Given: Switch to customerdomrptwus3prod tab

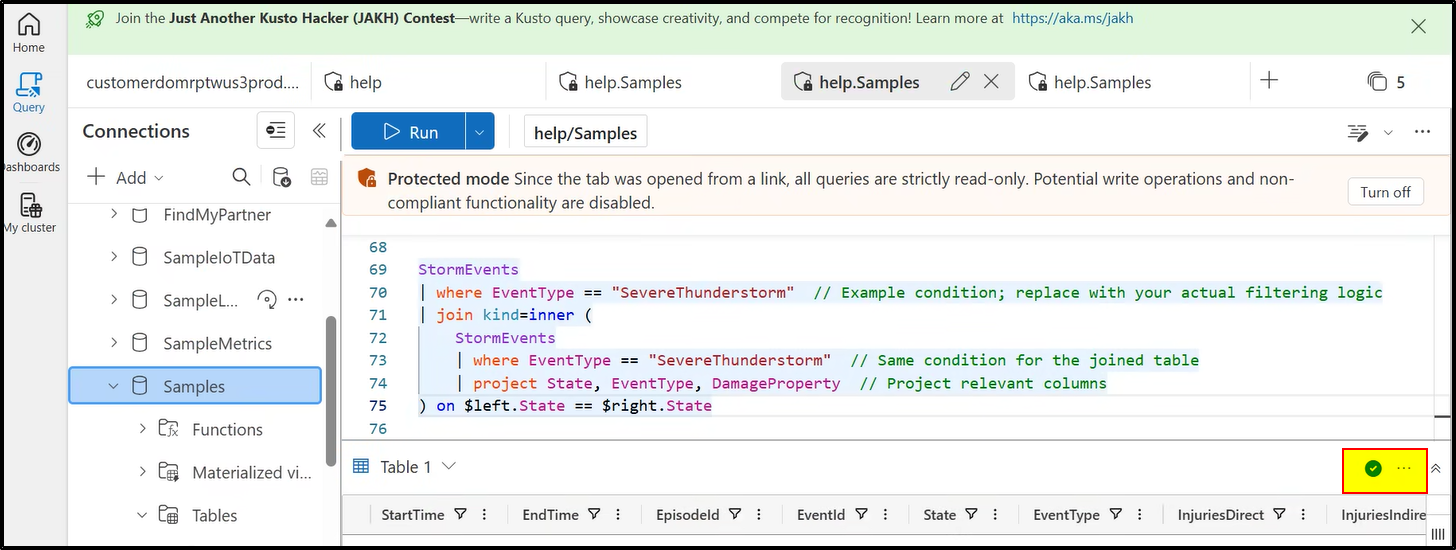Looking at the screenshot, I should click(192, 82).
